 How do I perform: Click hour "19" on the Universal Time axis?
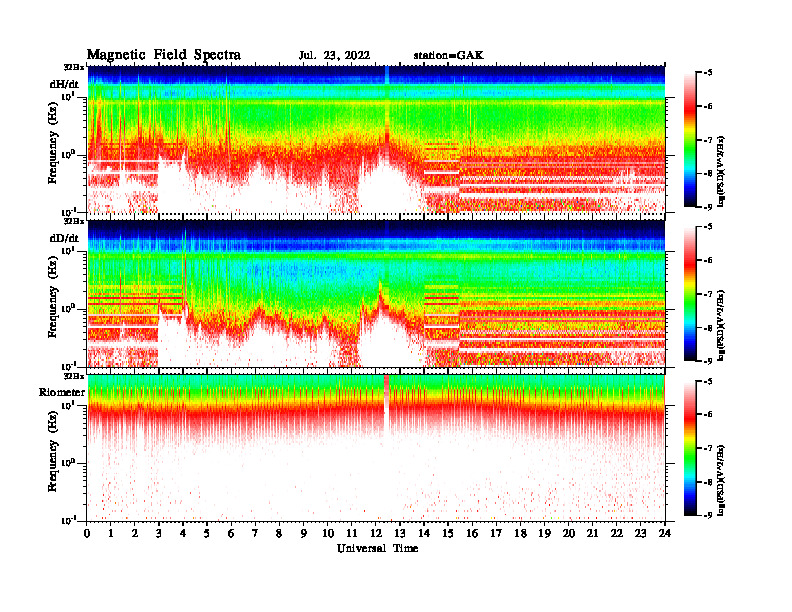coord(544,534)
